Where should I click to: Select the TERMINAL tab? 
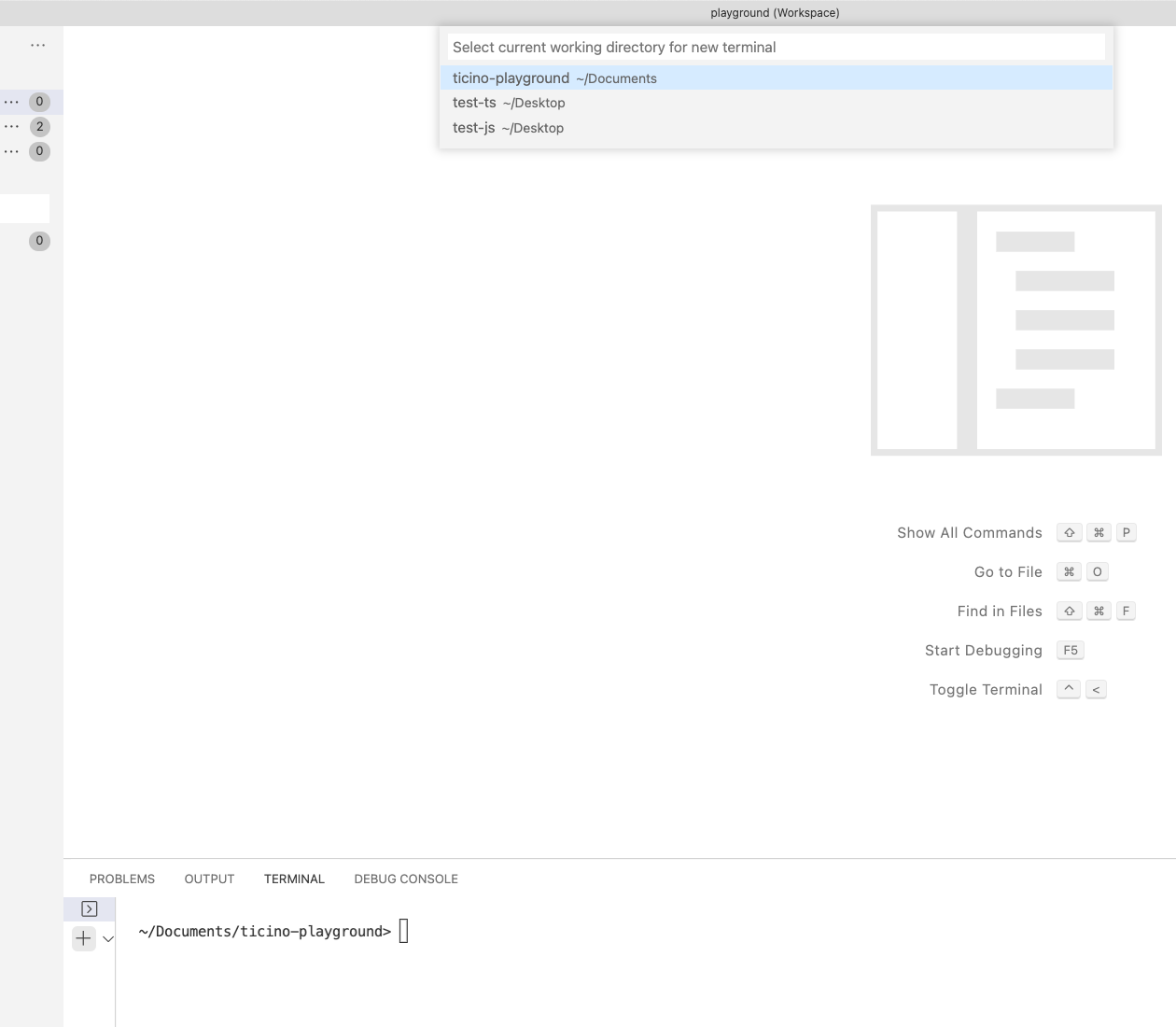click(x=294, y=879)
